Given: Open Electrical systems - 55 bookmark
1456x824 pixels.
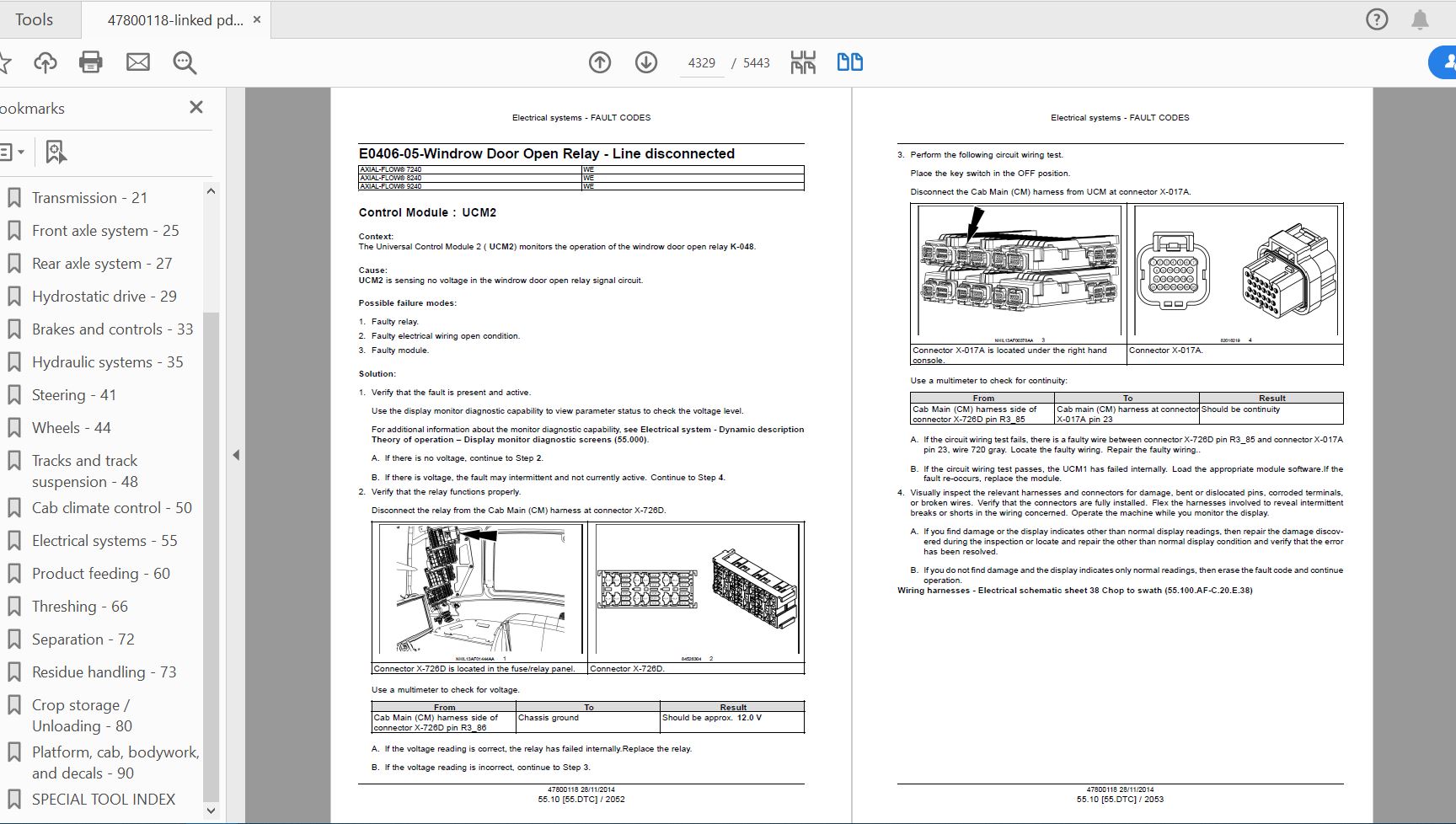Looking at the screenshot, I should tap(104, 541).
